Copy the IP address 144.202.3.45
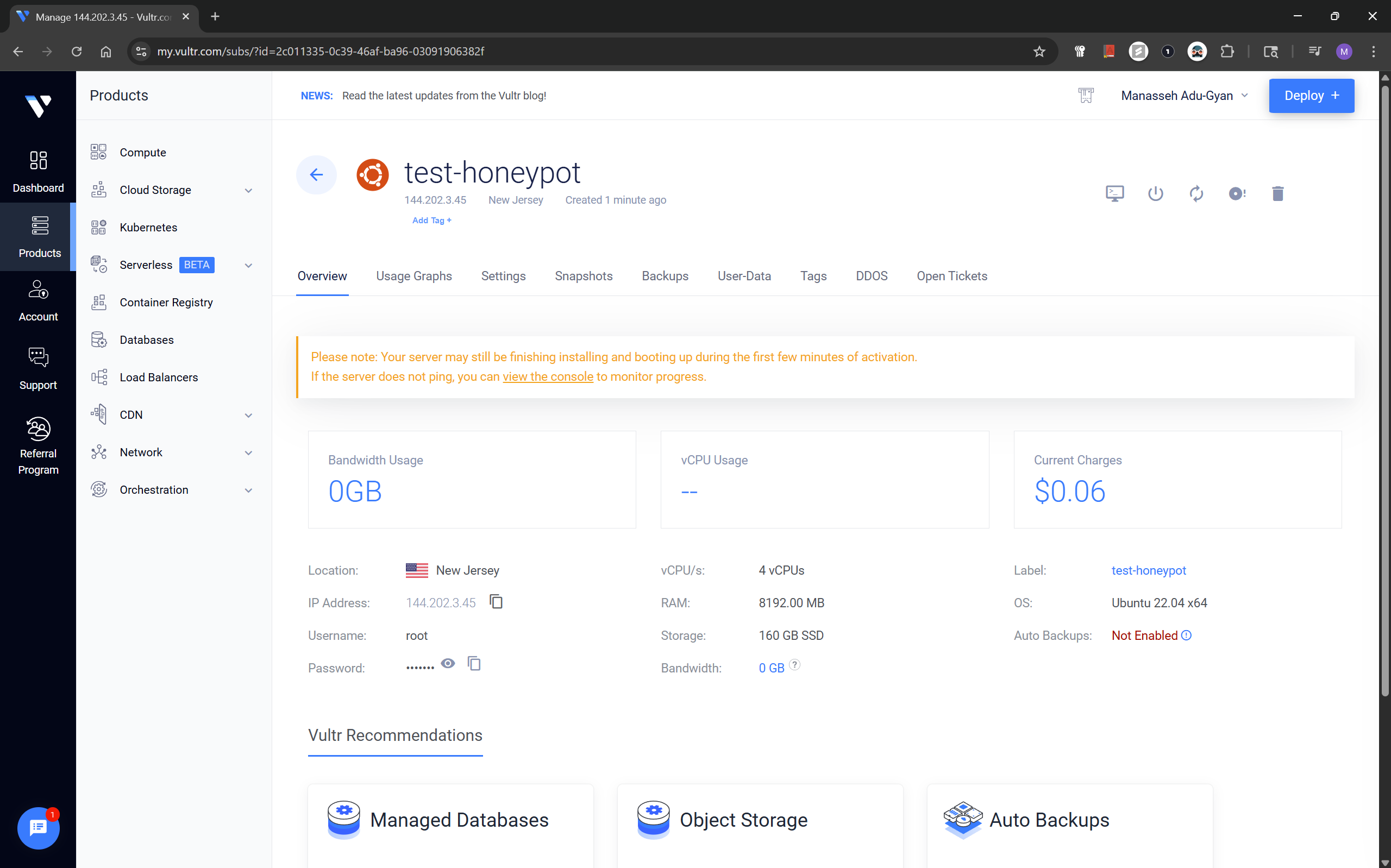Image resolution: width=1391 pixels, height=868 pixels. click(496, 602)
